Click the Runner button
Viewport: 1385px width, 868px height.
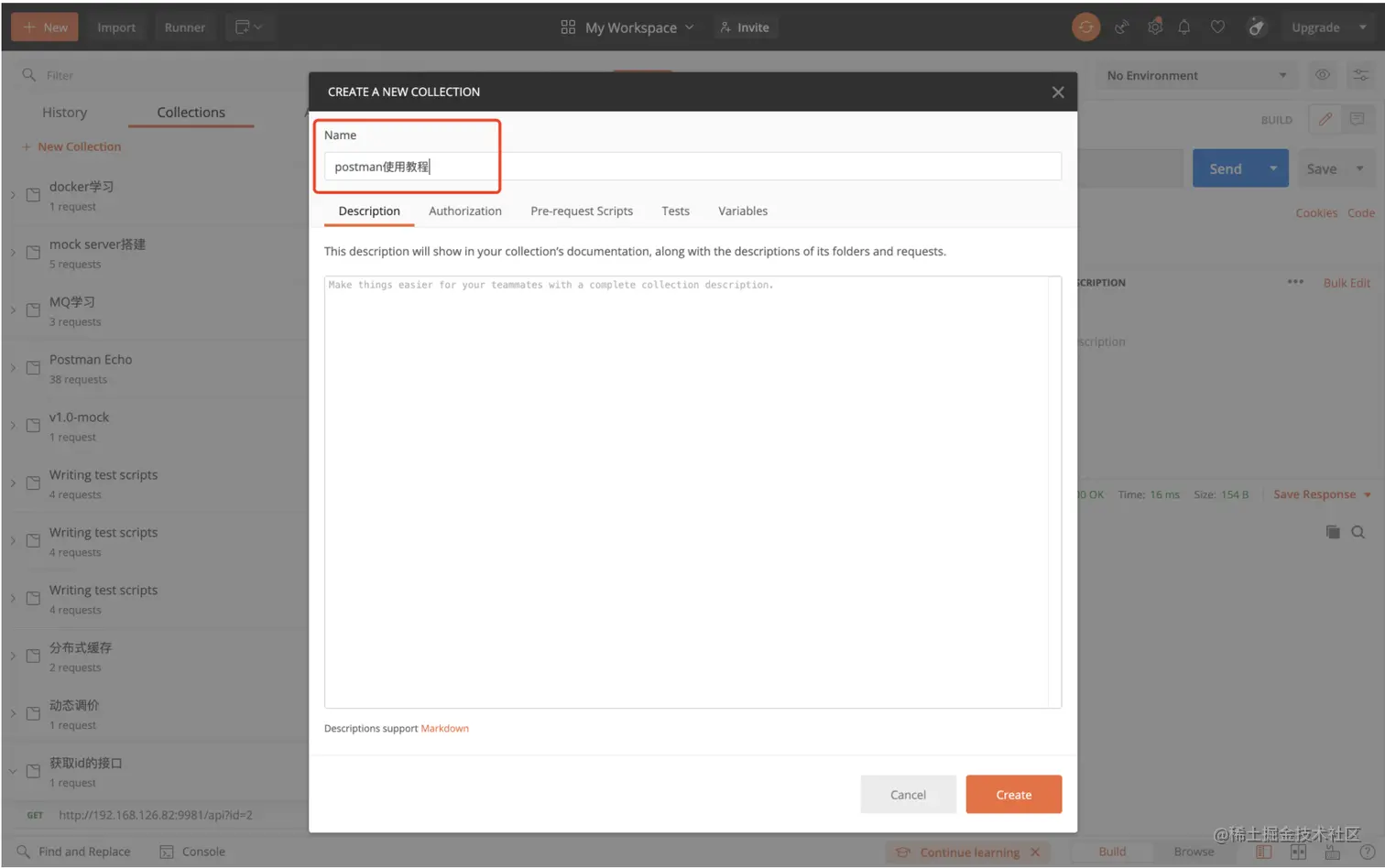coord(185,27)
